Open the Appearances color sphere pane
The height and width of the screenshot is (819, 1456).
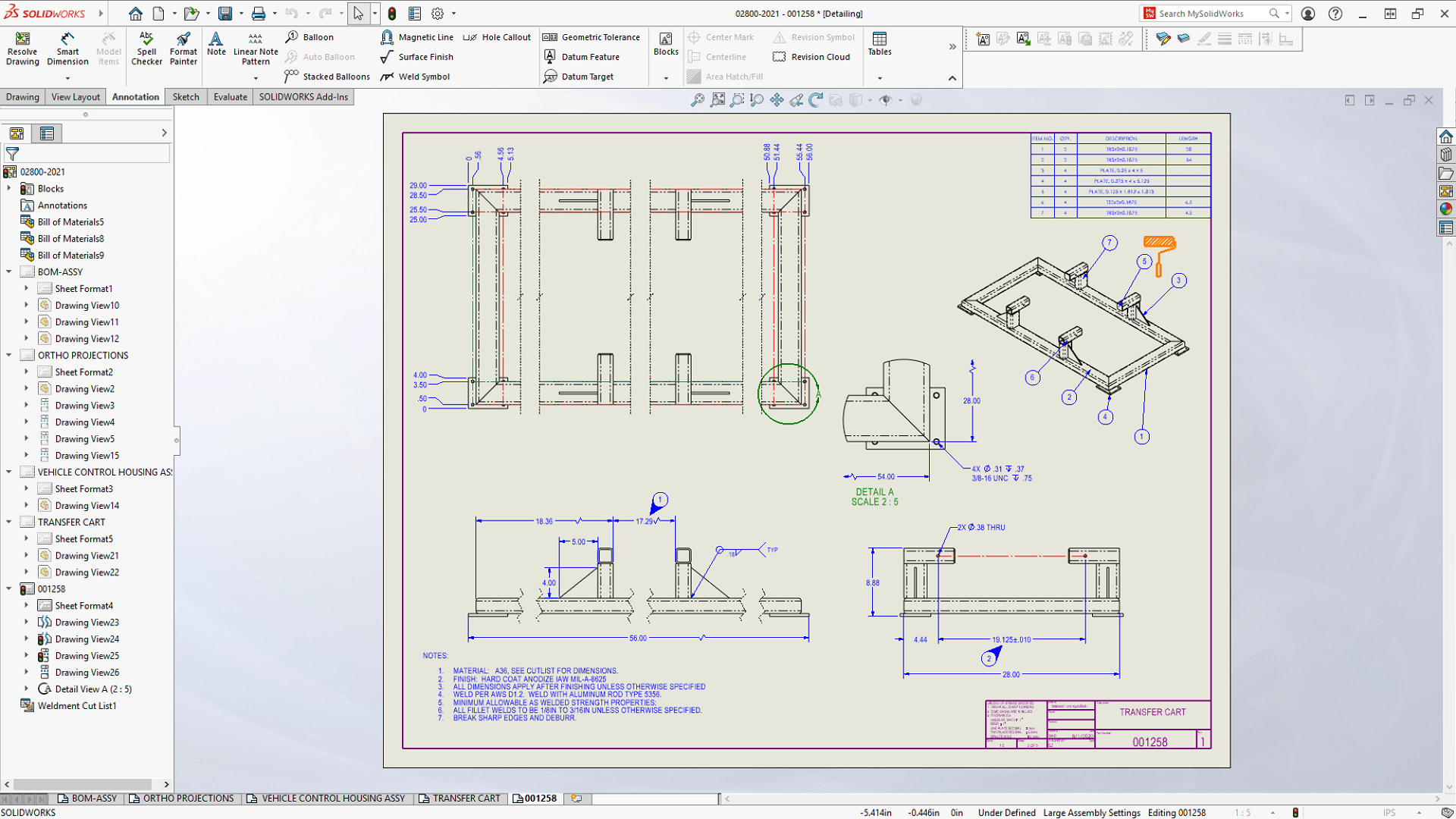[x=1446, y=209]
